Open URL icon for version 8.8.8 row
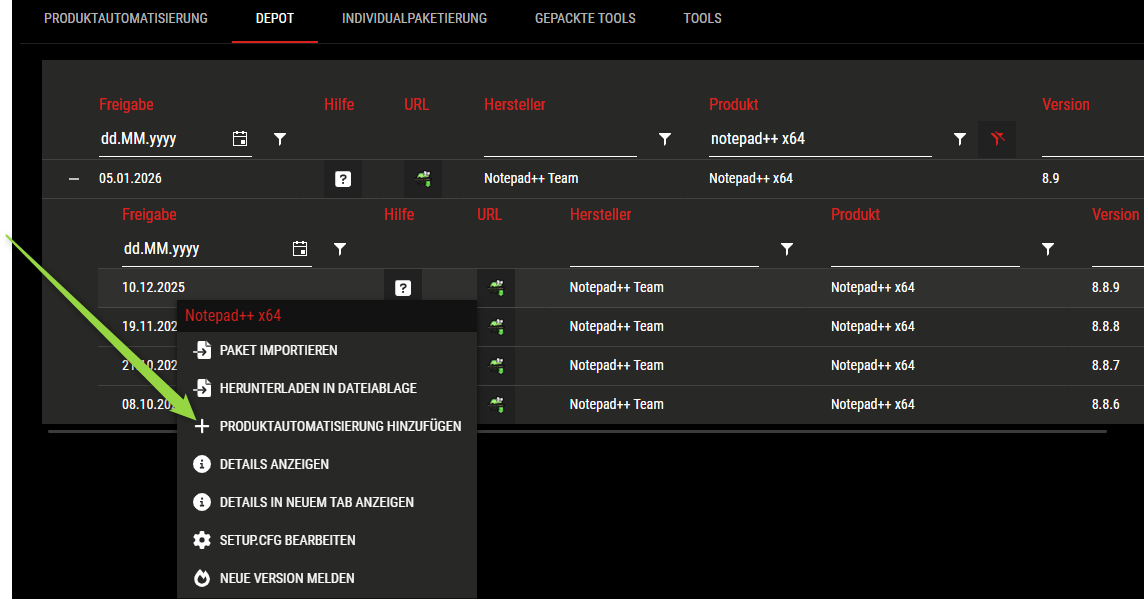The width and height of the screenshot is (1144, 599). coord(496,327)
